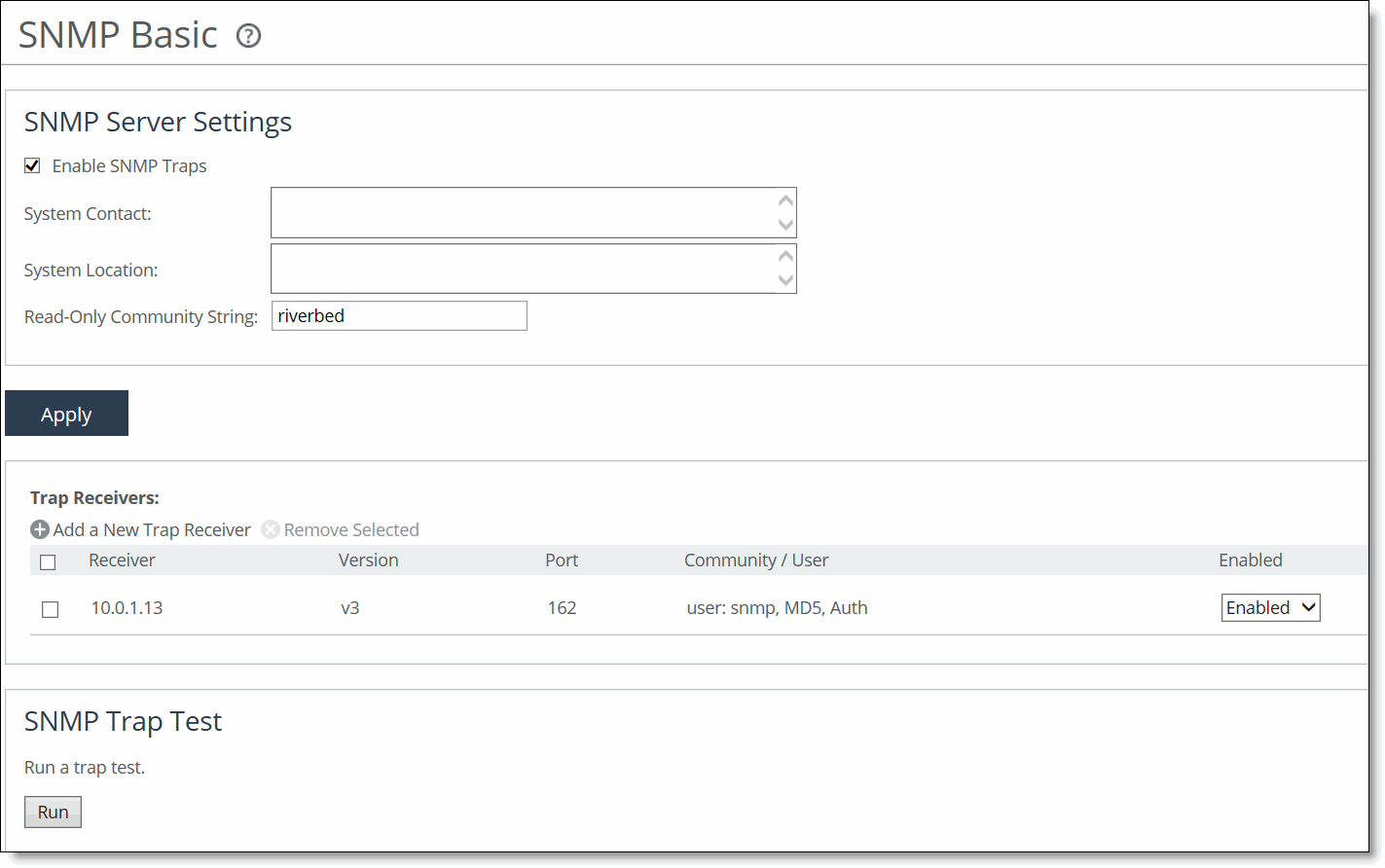Open the 10.0.1.13 receiver entry
1385x868 pixels.
tap(127, 607)
